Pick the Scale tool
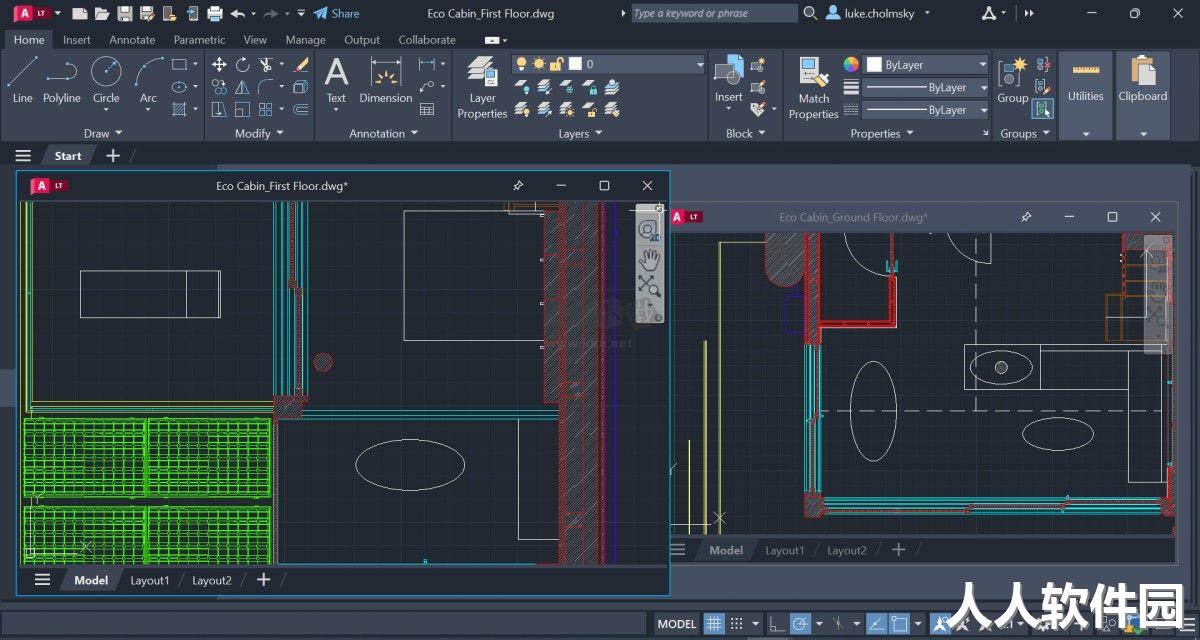The image size is (1200, 640). click(243, 109)
